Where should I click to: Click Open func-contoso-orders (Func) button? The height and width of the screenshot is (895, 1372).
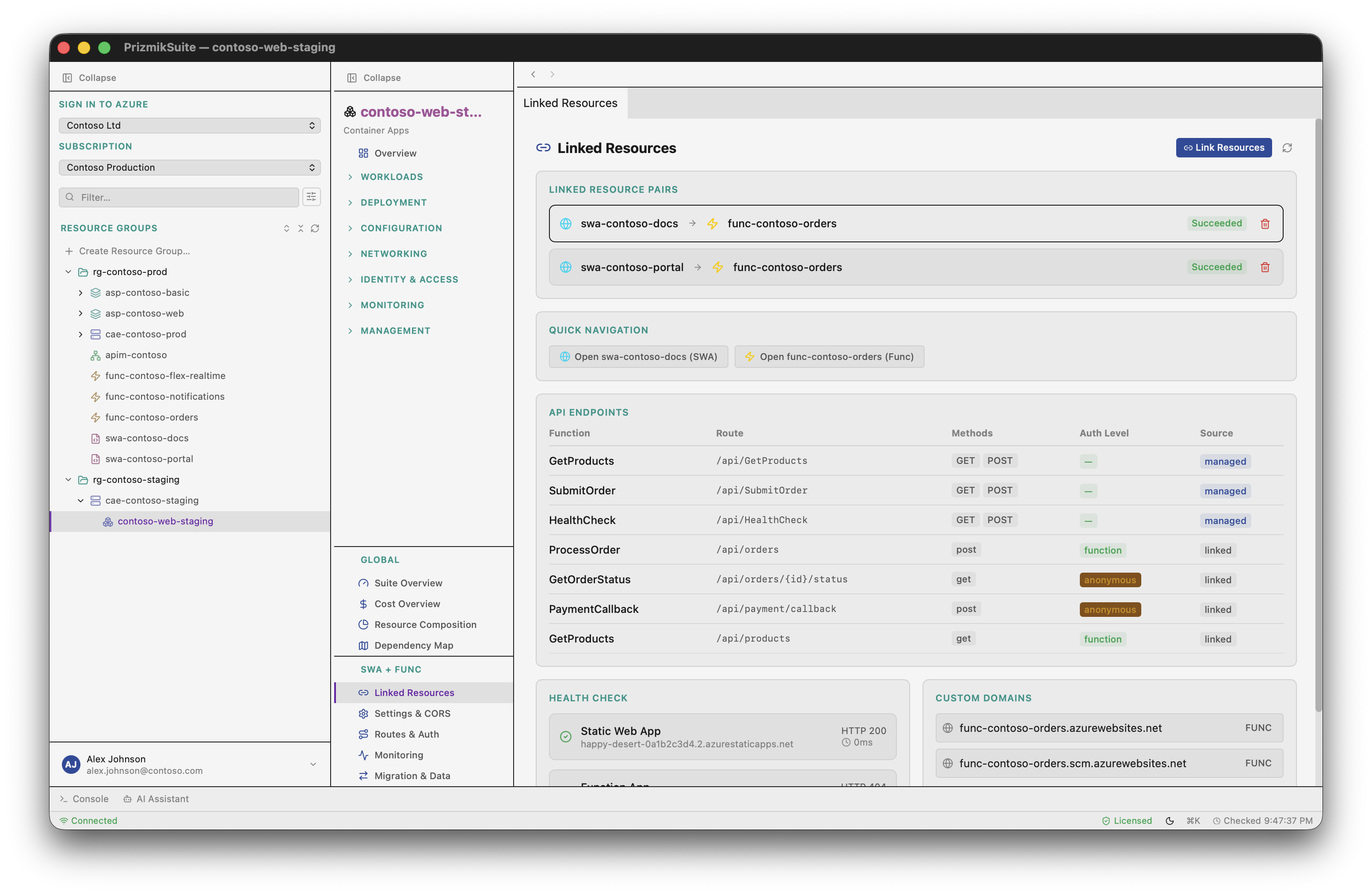pyautogui.click(x=829, y=357)
